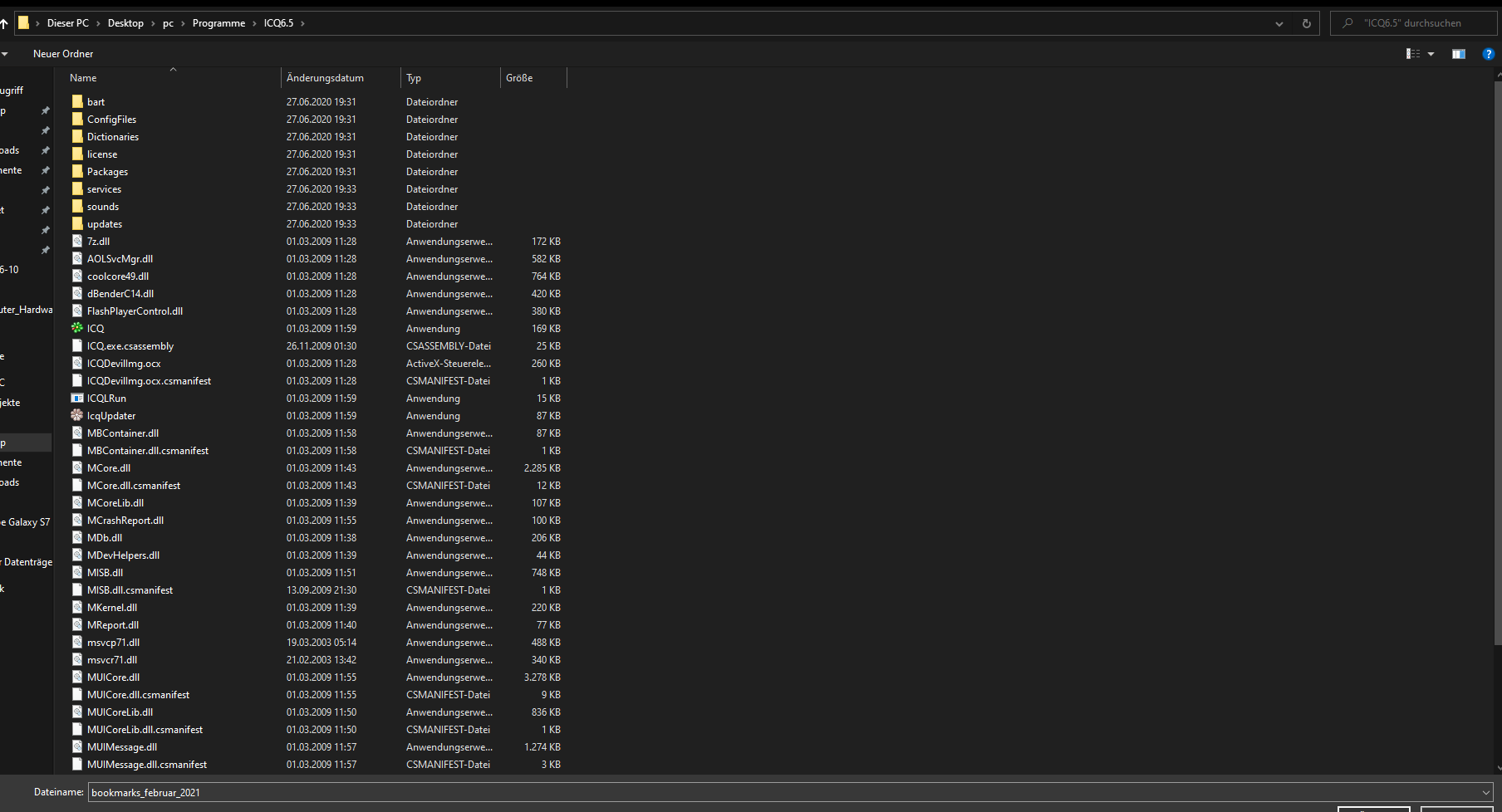Expand the chevron after ICQ6.5 breadcrumb

[302, 23]
